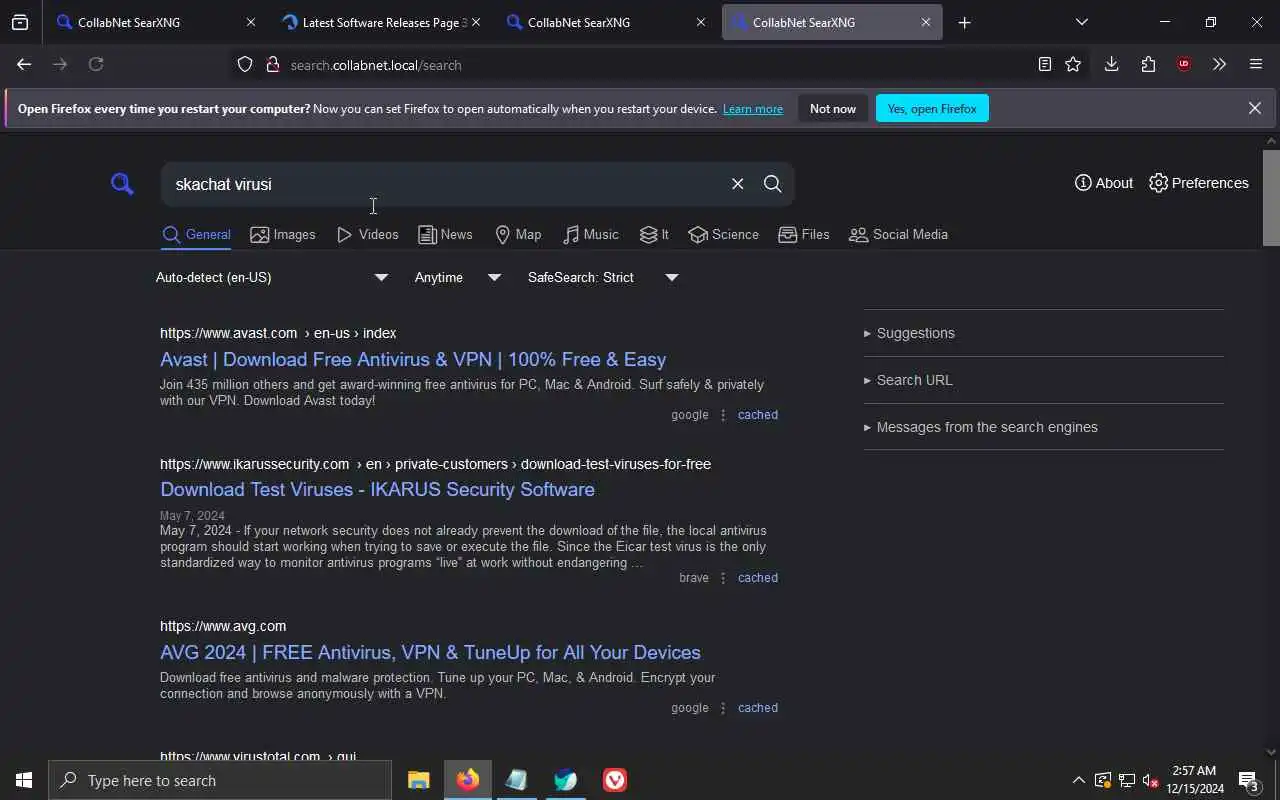The width and height of the screenshot is (1280, 800).
Task: Toggle reader view icon in address bar
Action: tap(1044, 64)
